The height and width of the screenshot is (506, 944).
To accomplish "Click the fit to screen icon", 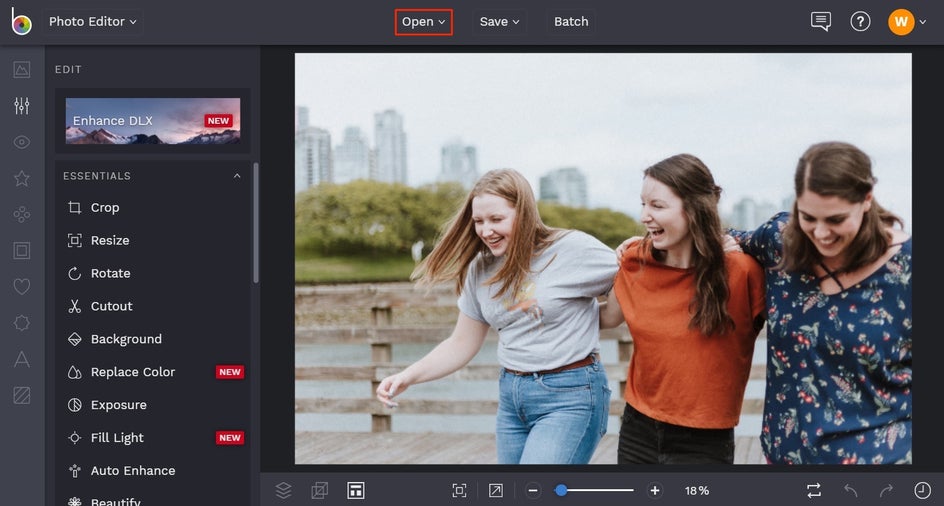I will point(459,490).
